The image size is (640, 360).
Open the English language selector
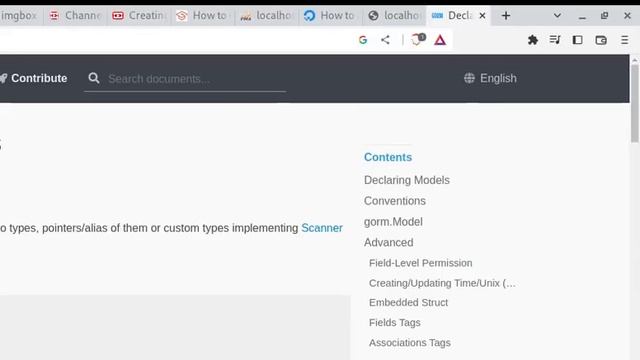[490, 78]
